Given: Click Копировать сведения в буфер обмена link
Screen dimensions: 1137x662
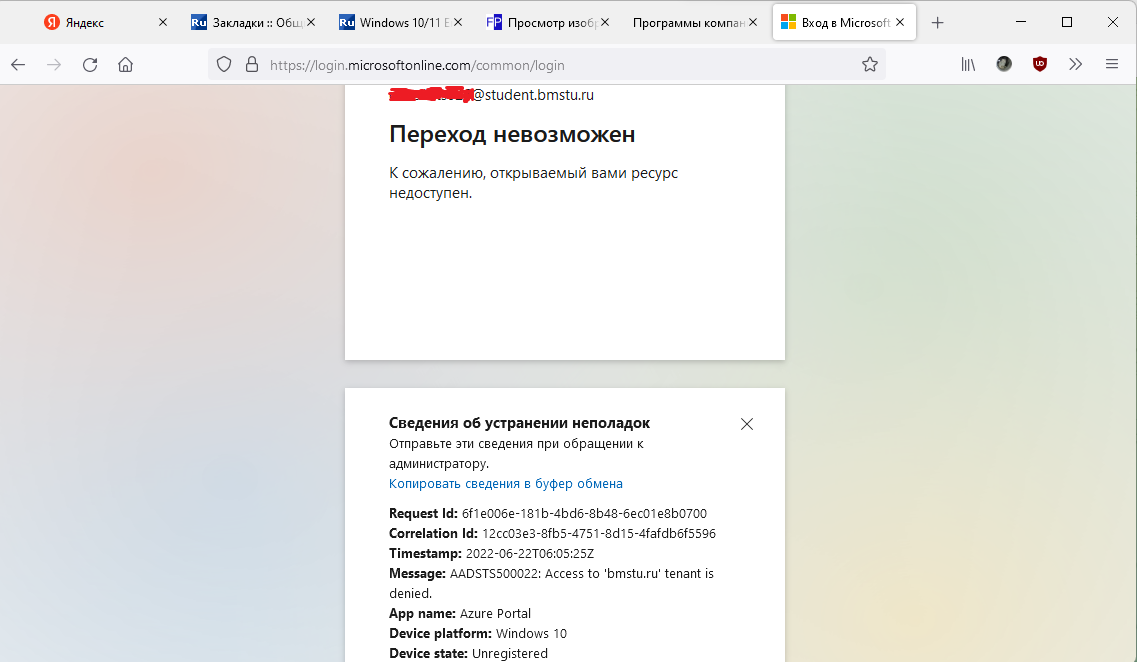Looking at the screenshot, I should (505, 484).
